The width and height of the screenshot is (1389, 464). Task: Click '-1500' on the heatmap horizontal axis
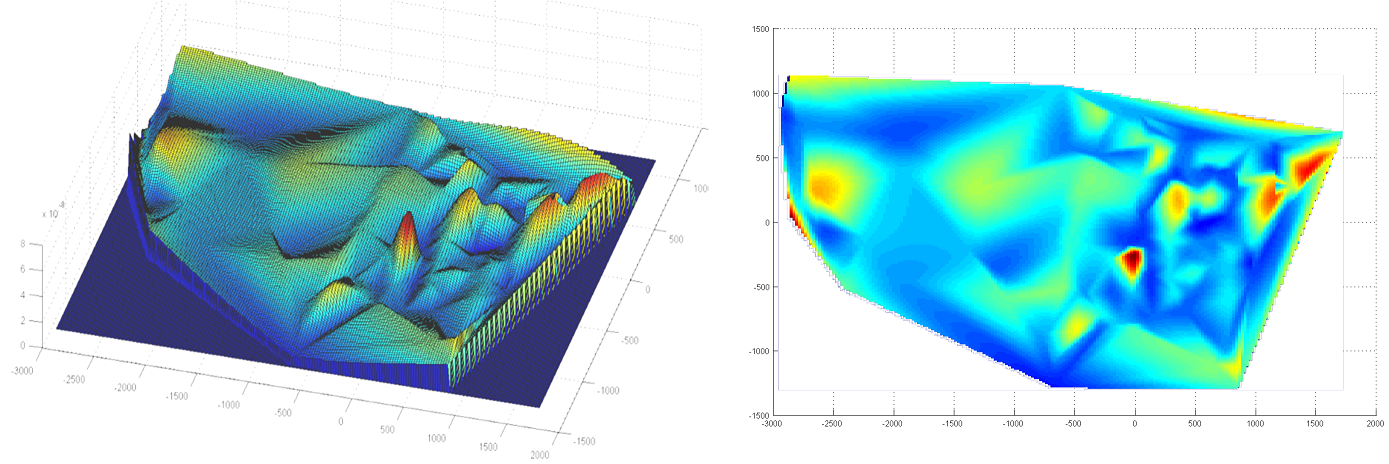(x=953, y=422)
